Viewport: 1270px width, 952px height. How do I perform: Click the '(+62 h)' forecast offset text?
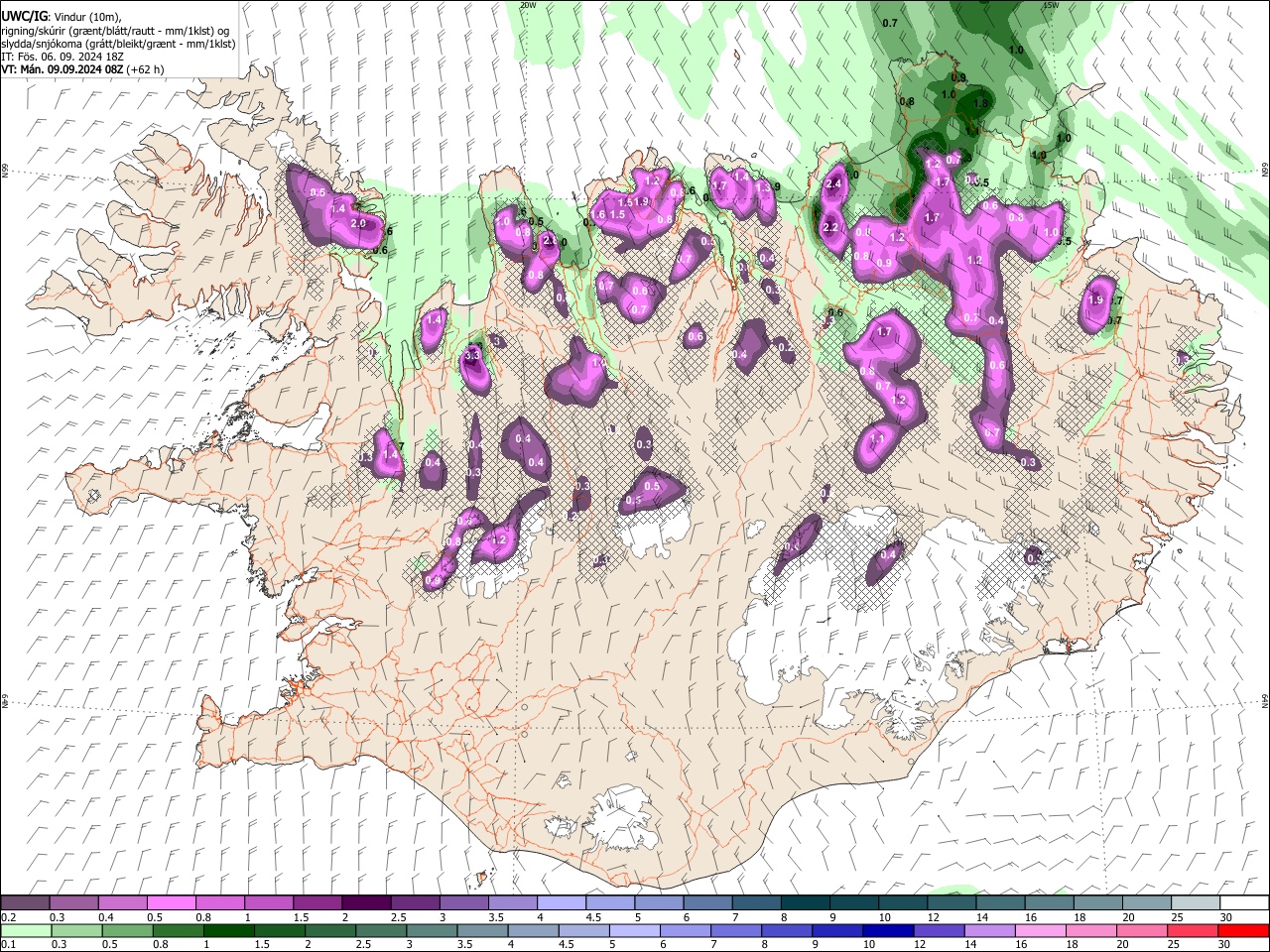click(x=146, y=69)
